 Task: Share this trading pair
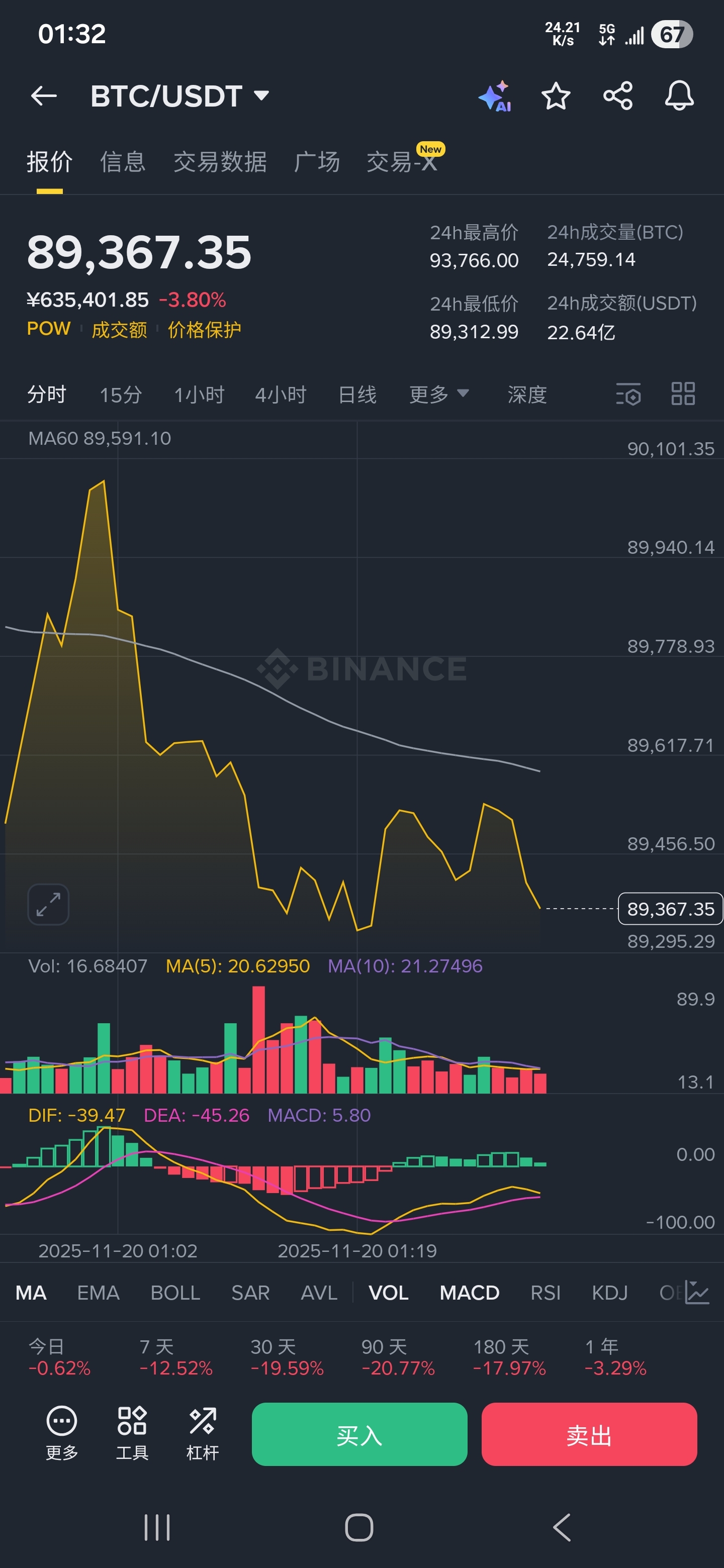tap(617, 96)
